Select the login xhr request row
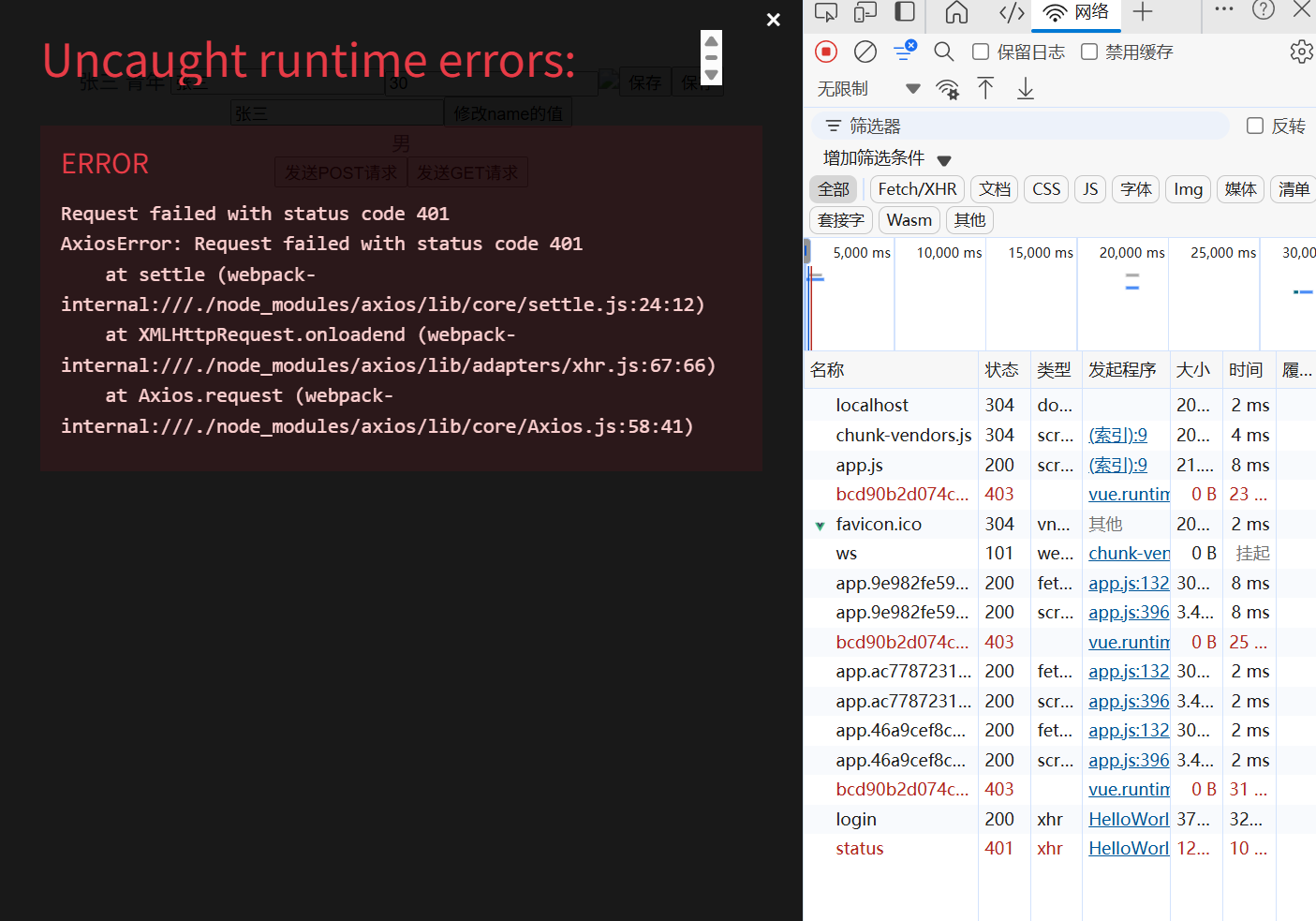This screenshot has width=1316, height=921. pyautogui.click(x=1059, y=819)
